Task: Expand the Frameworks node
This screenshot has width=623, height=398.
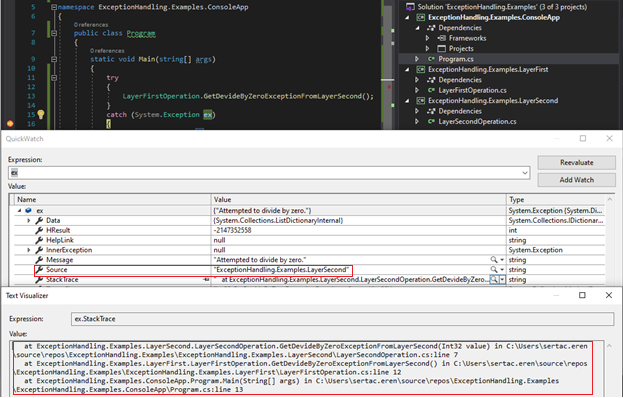Action: (427, 38)
